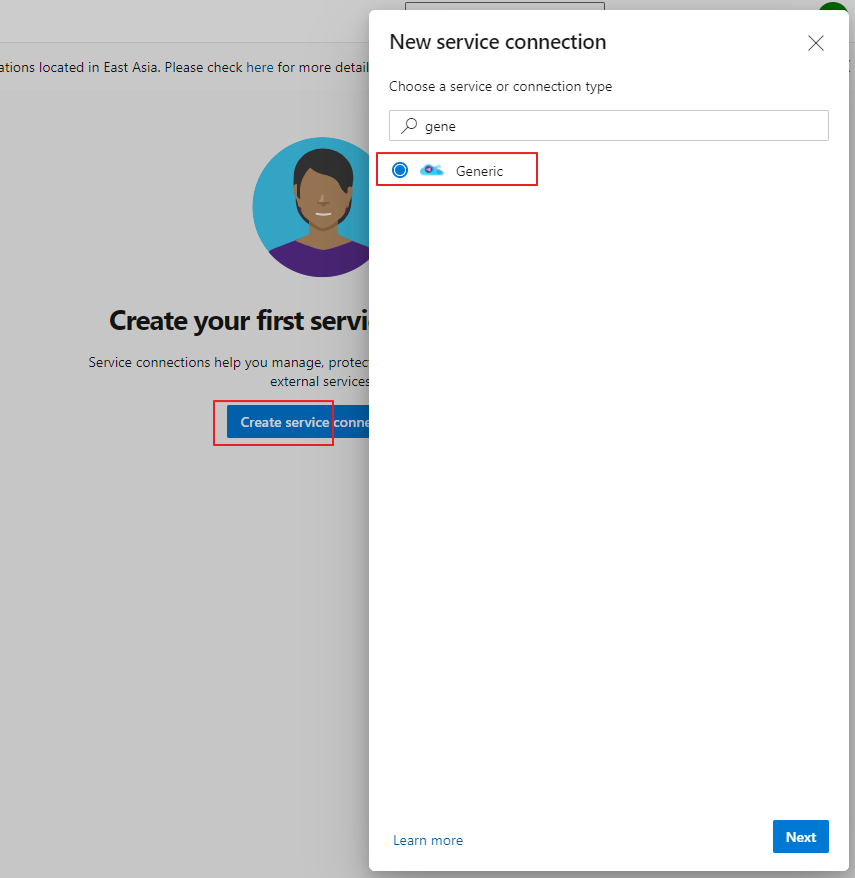Click the X icon on the panel

click(x=816, y=43)
